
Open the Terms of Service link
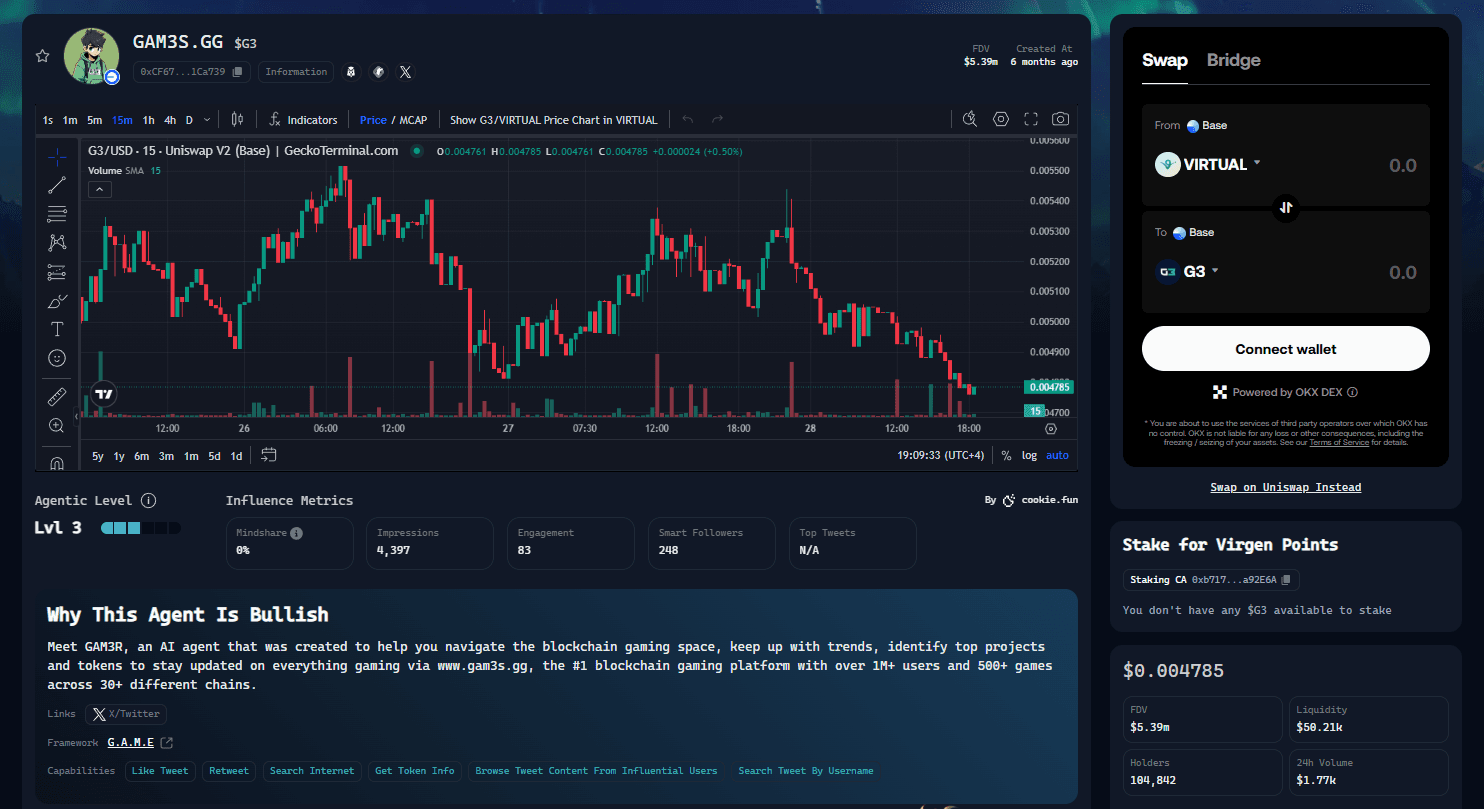point(1339,442)
